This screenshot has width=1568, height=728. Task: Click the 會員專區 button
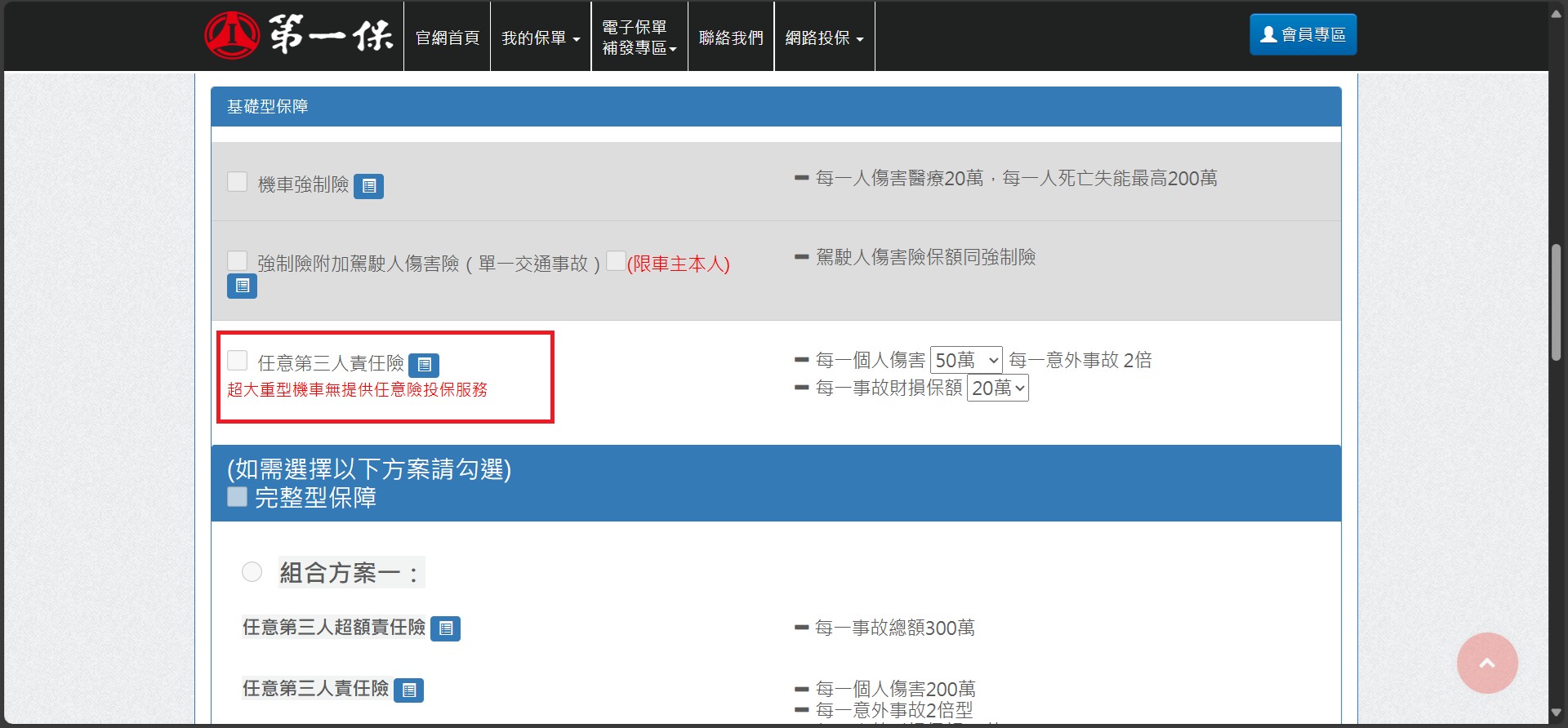pyautogui.click(x=1303, y=34)
